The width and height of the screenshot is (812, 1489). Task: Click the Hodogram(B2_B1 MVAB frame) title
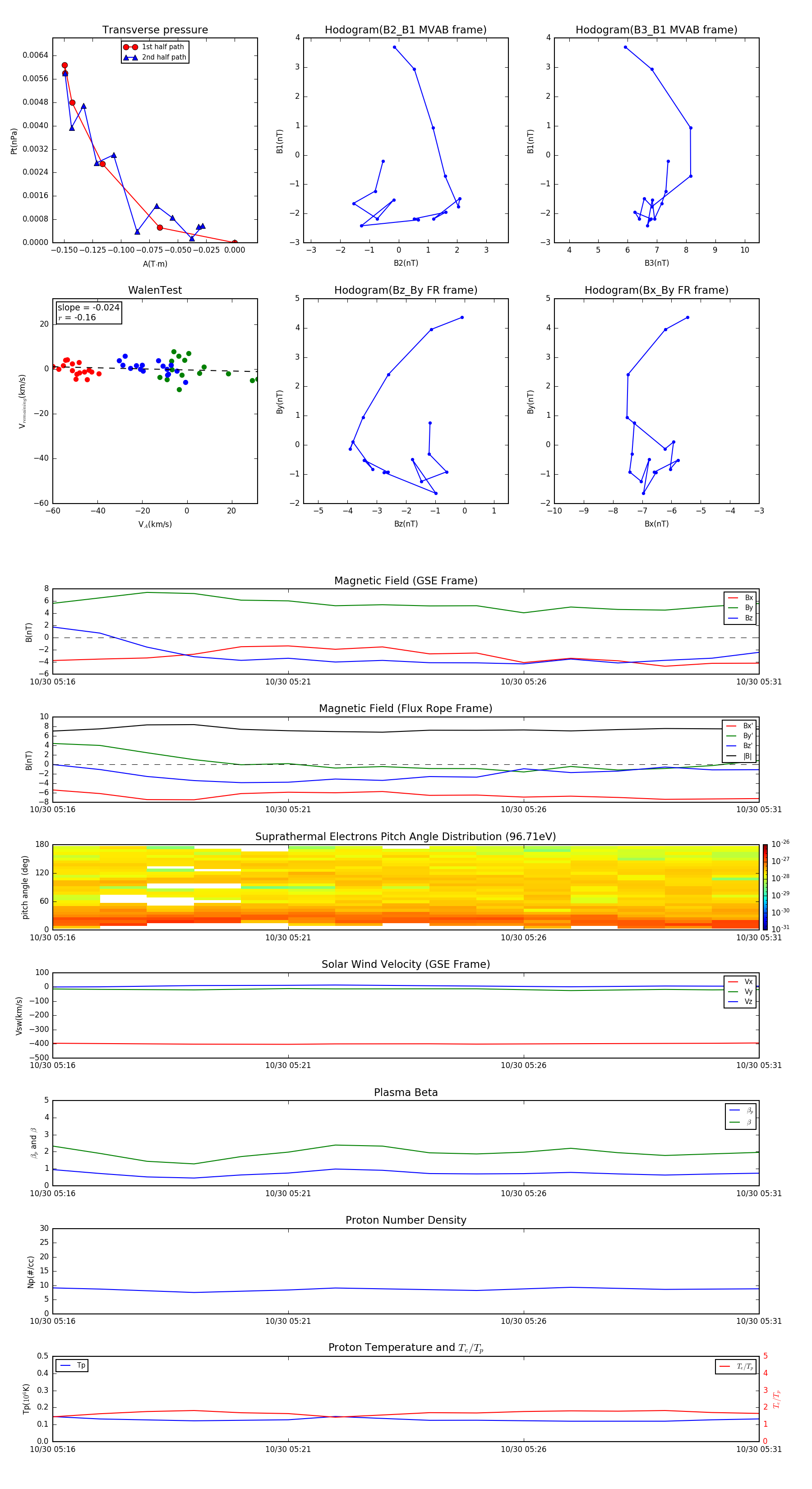click(x=406, y=30)
